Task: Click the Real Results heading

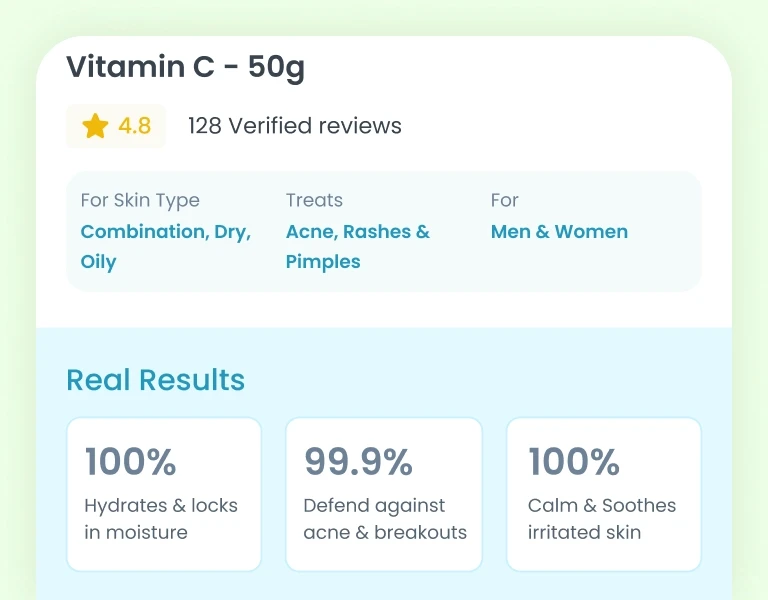Action: pos(155,380)
